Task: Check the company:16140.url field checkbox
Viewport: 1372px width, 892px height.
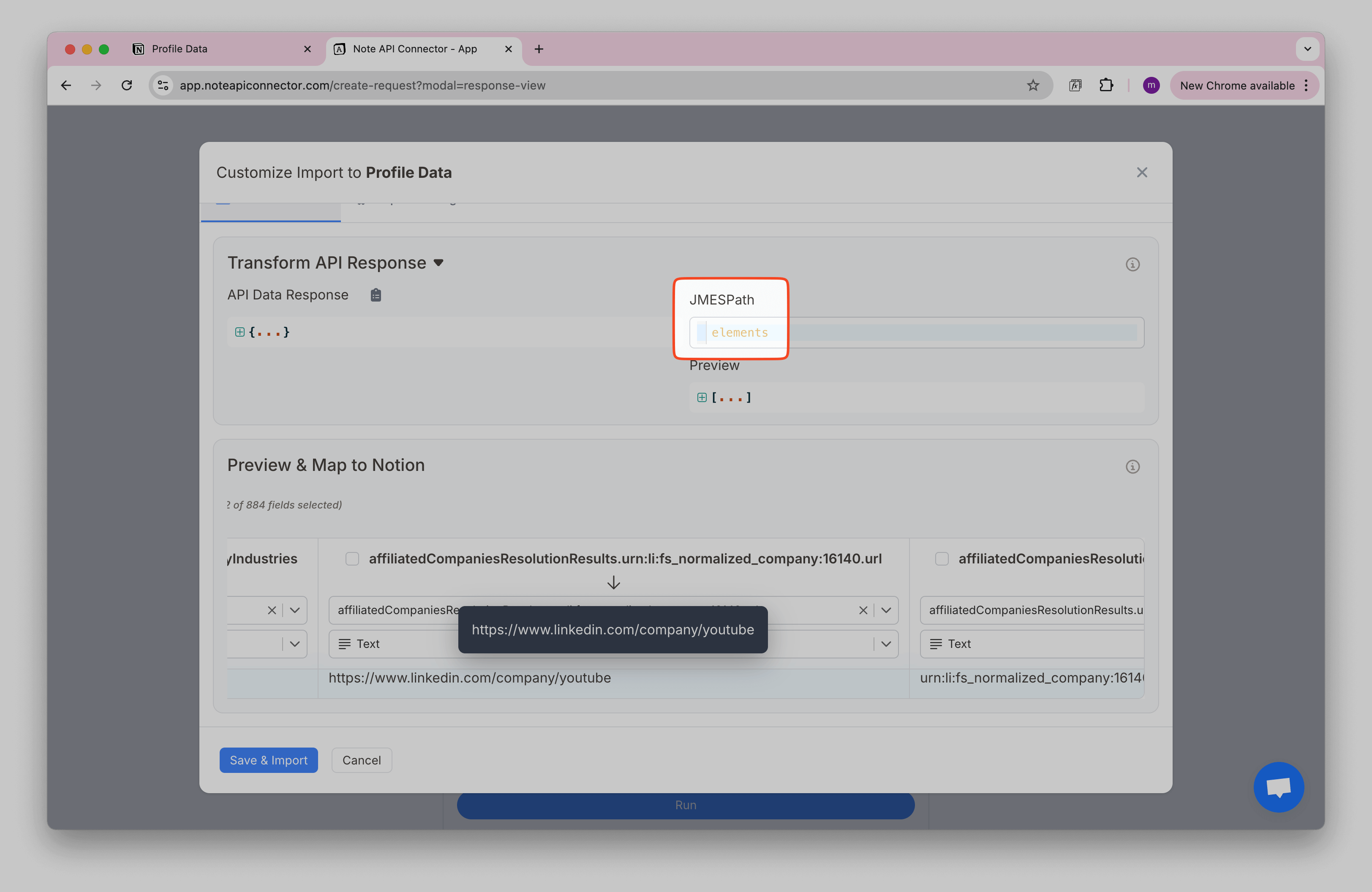Action: pyautogui.click(x=351, y=558)
